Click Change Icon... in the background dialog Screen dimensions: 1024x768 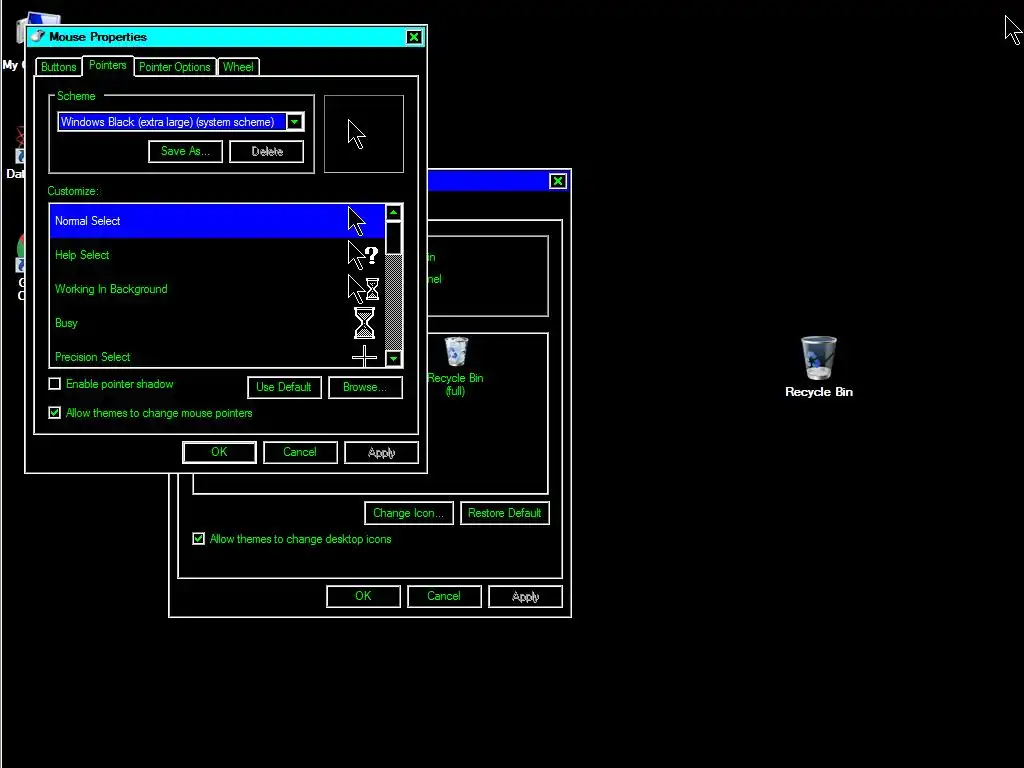pyautogui.click(x=409, y=513)
